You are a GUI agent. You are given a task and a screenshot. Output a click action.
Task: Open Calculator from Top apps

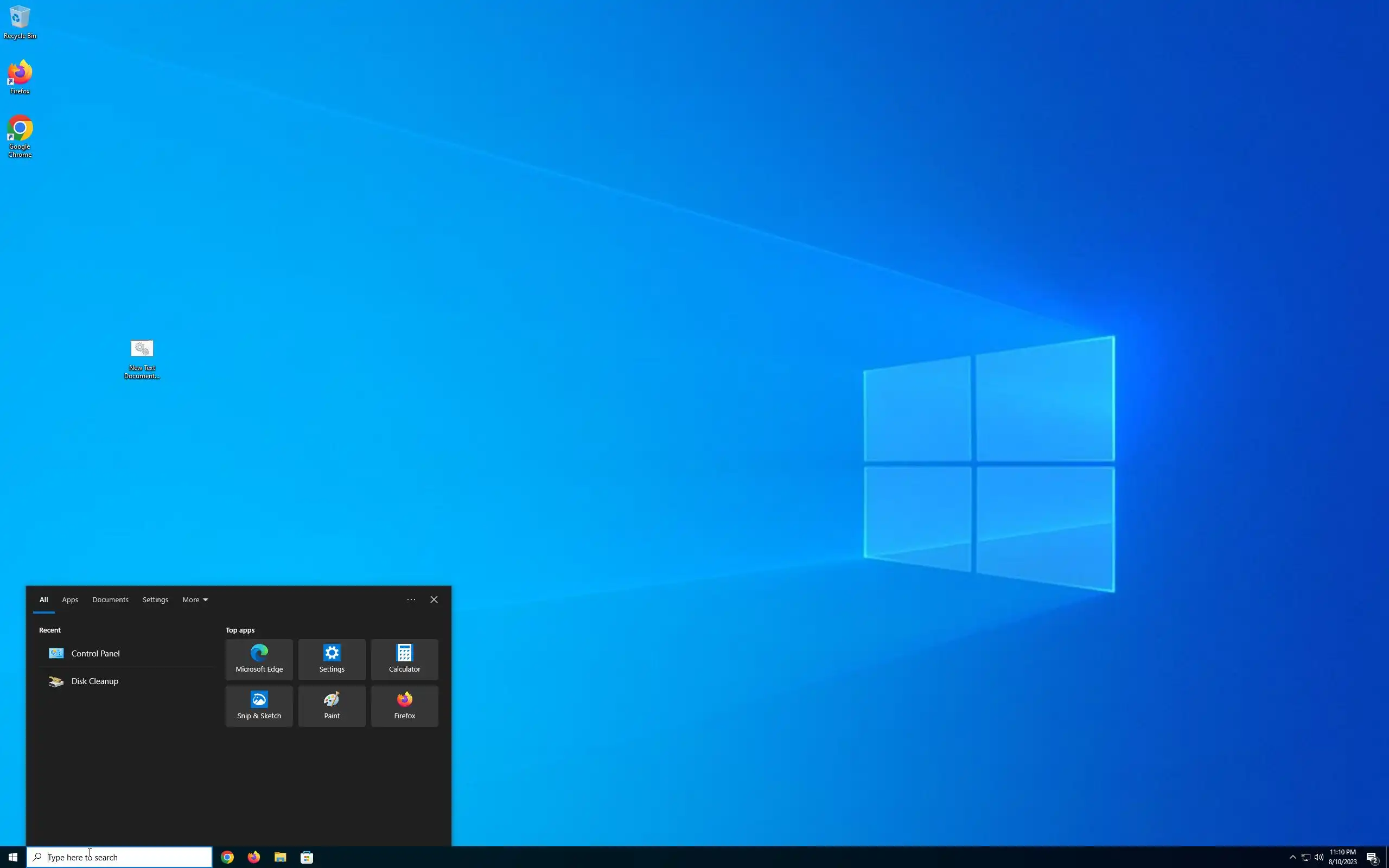404,659
